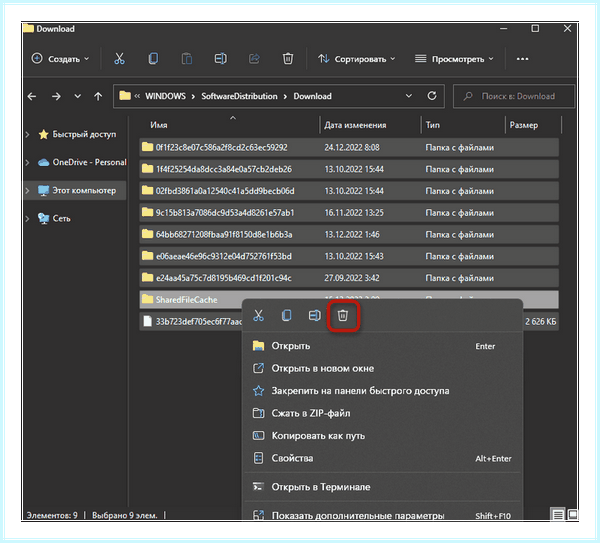
Task: Select folder 02fbd3861a0a12540c41a5dd9becb06d
Action: click(x=349, y=191)
